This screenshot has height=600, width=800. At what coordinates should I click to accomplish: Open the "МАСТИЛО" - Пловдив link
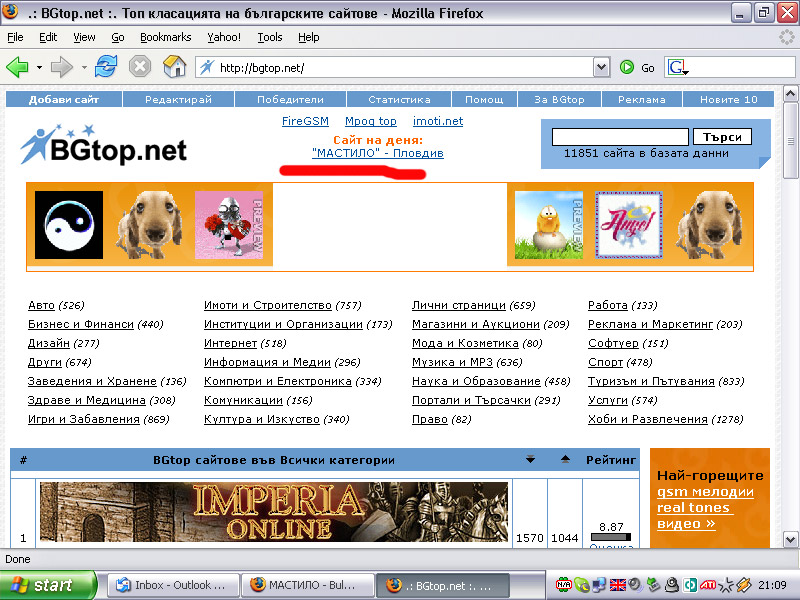pos(377,154)
